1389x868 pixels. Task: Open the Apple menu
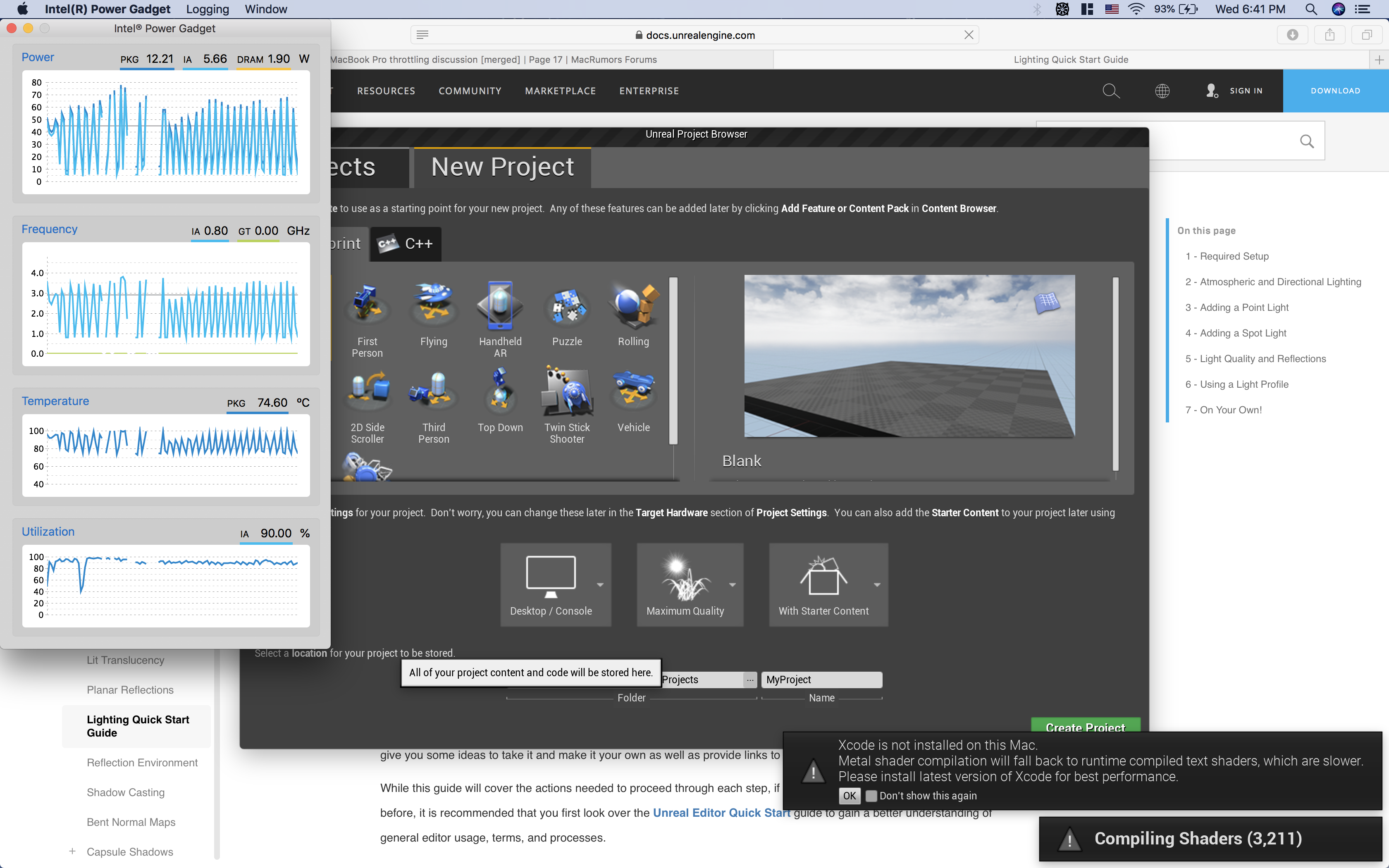pyautogui.click(x=22, y=9)
